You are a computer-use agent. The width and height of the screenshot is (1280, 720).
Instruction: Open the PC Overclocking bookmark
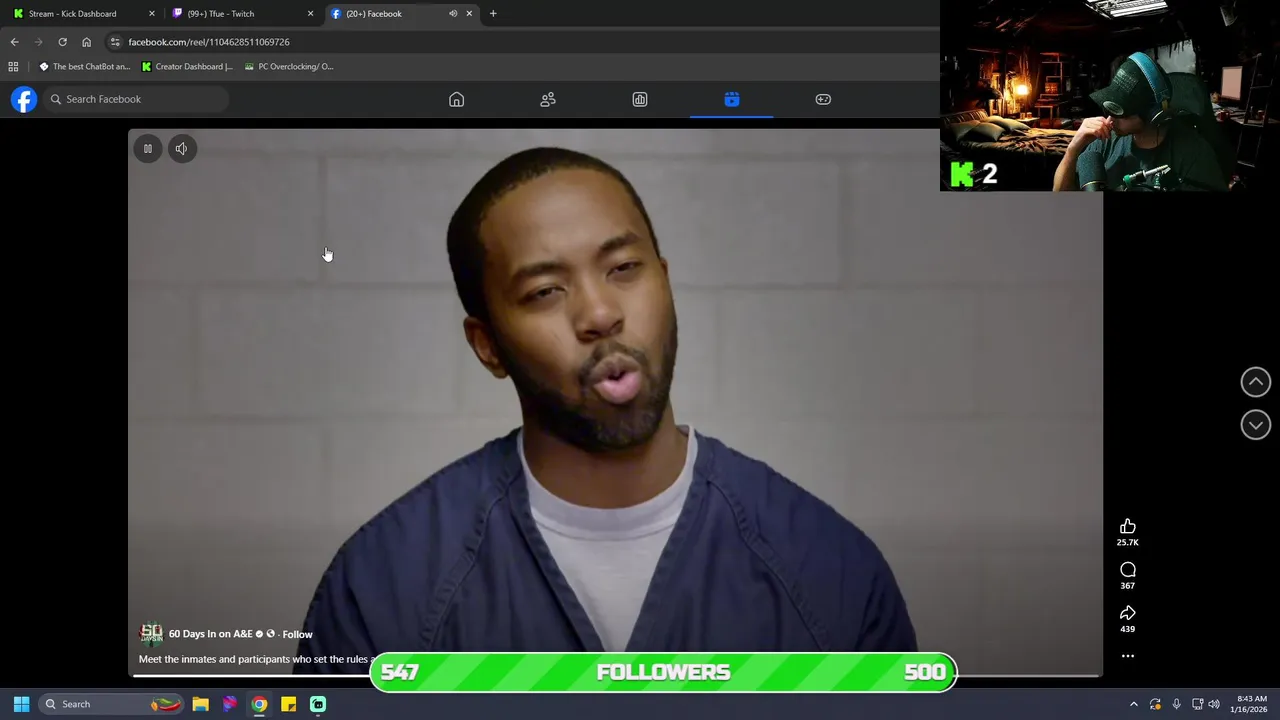pyautogui.click(x=289, y=67)
